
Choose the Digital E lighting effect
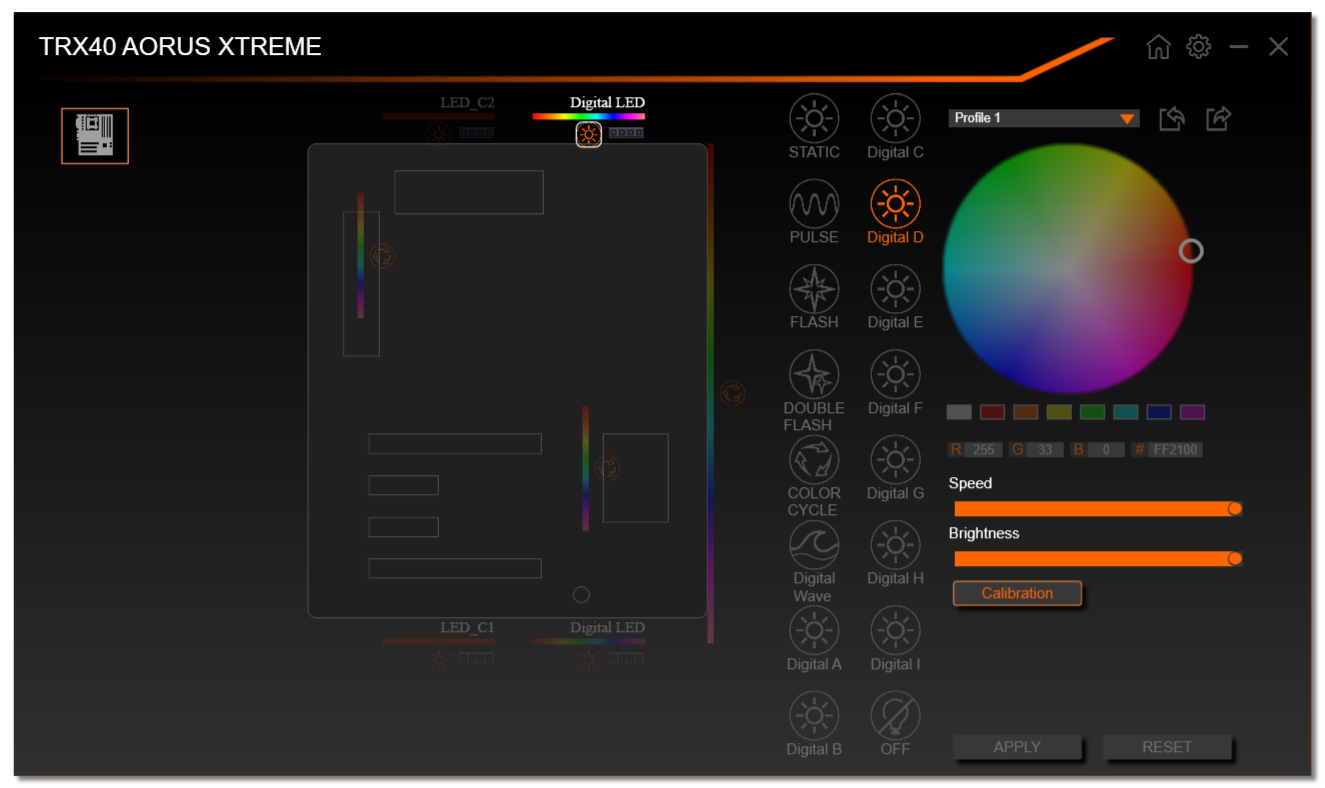click(895, 289)
